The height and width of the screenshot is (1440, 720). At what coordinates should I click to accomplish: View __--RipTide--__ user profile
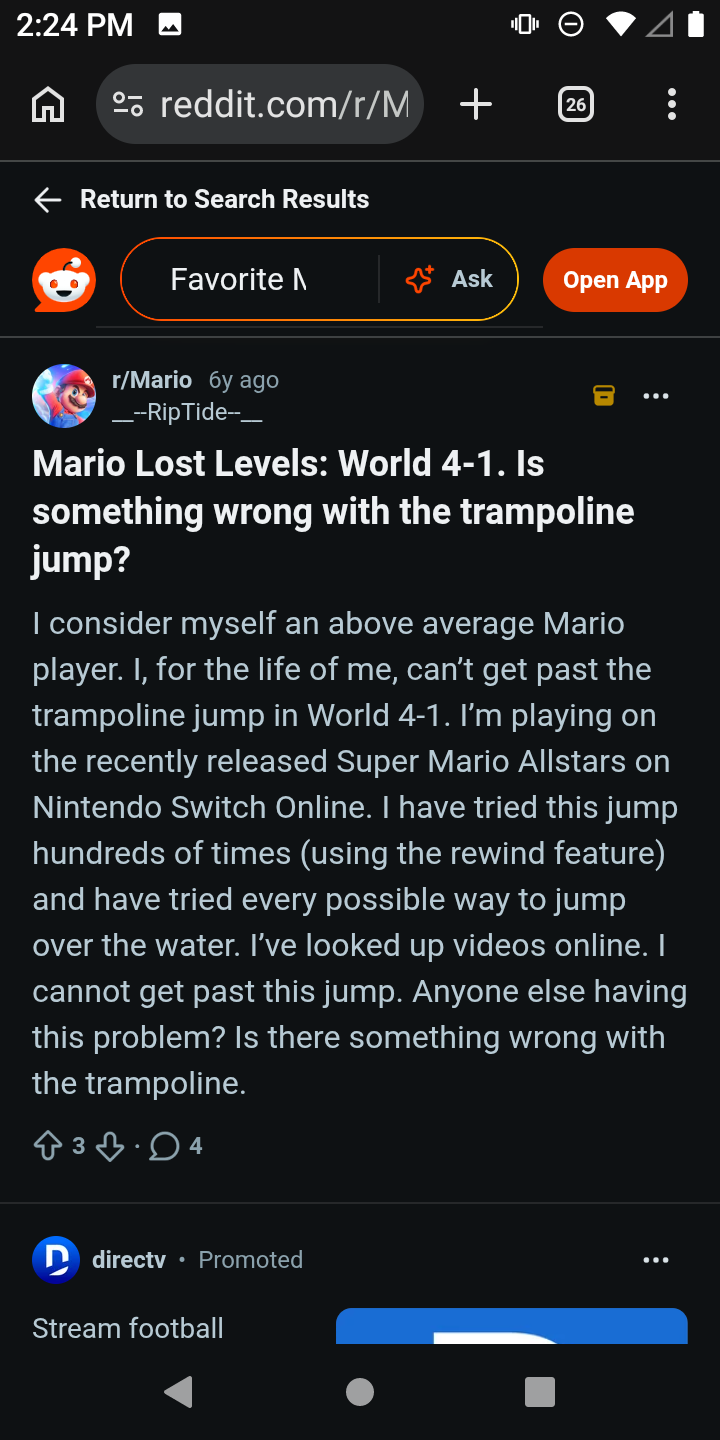187,411
